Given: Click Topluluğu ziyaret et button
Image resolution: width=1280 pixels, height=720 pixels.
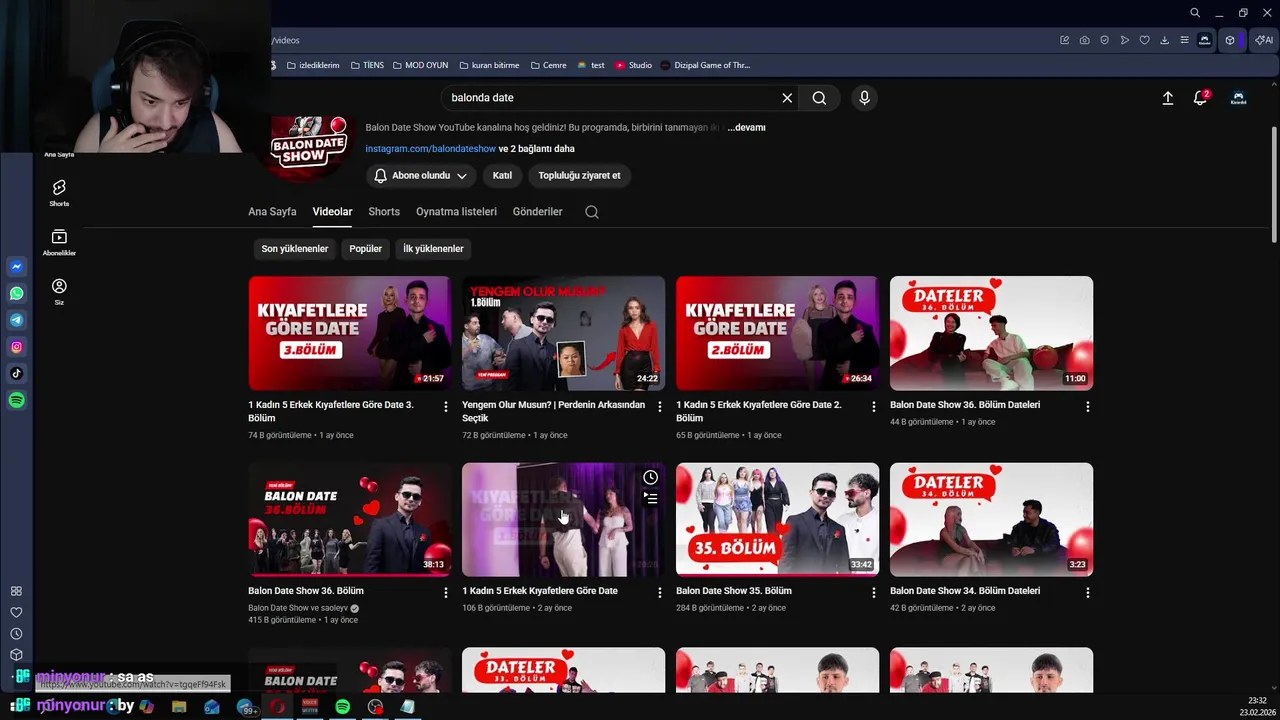Looking at the screenshot, I should point(579,175).
